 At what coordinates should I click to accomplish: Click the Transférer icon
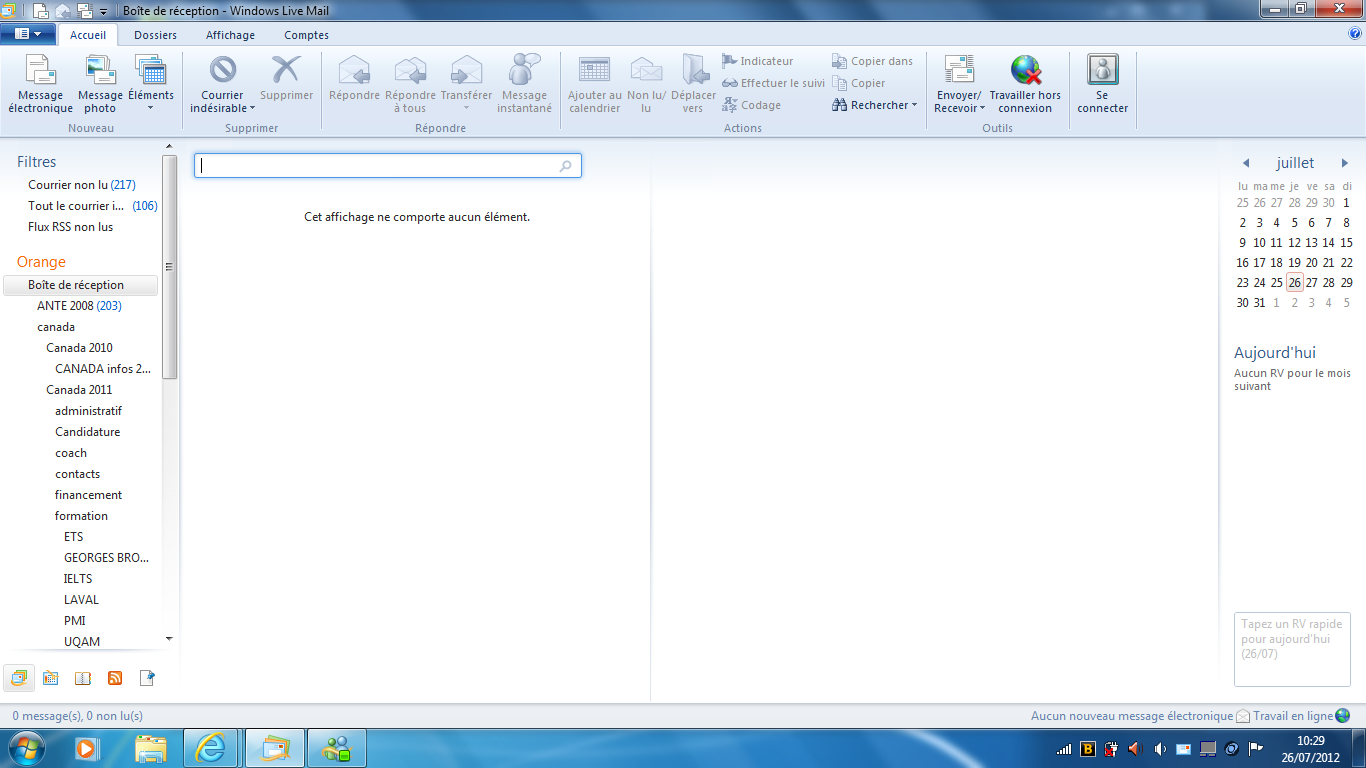click(x=466, y=70)
